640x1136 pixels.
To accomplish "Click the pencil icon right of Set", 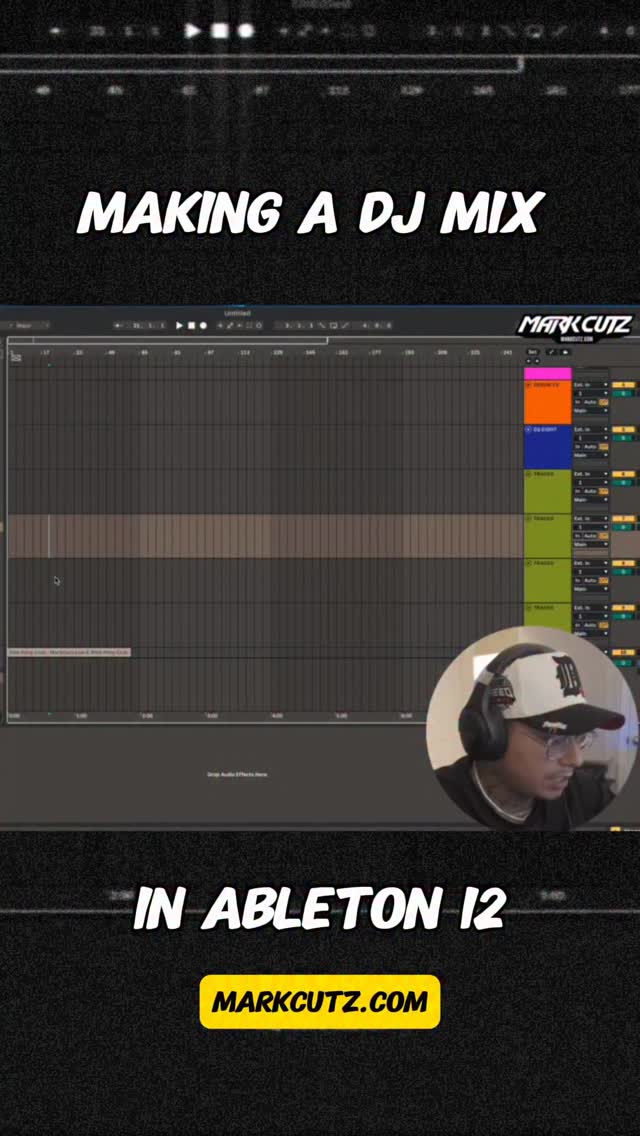I will coord(552,352).
